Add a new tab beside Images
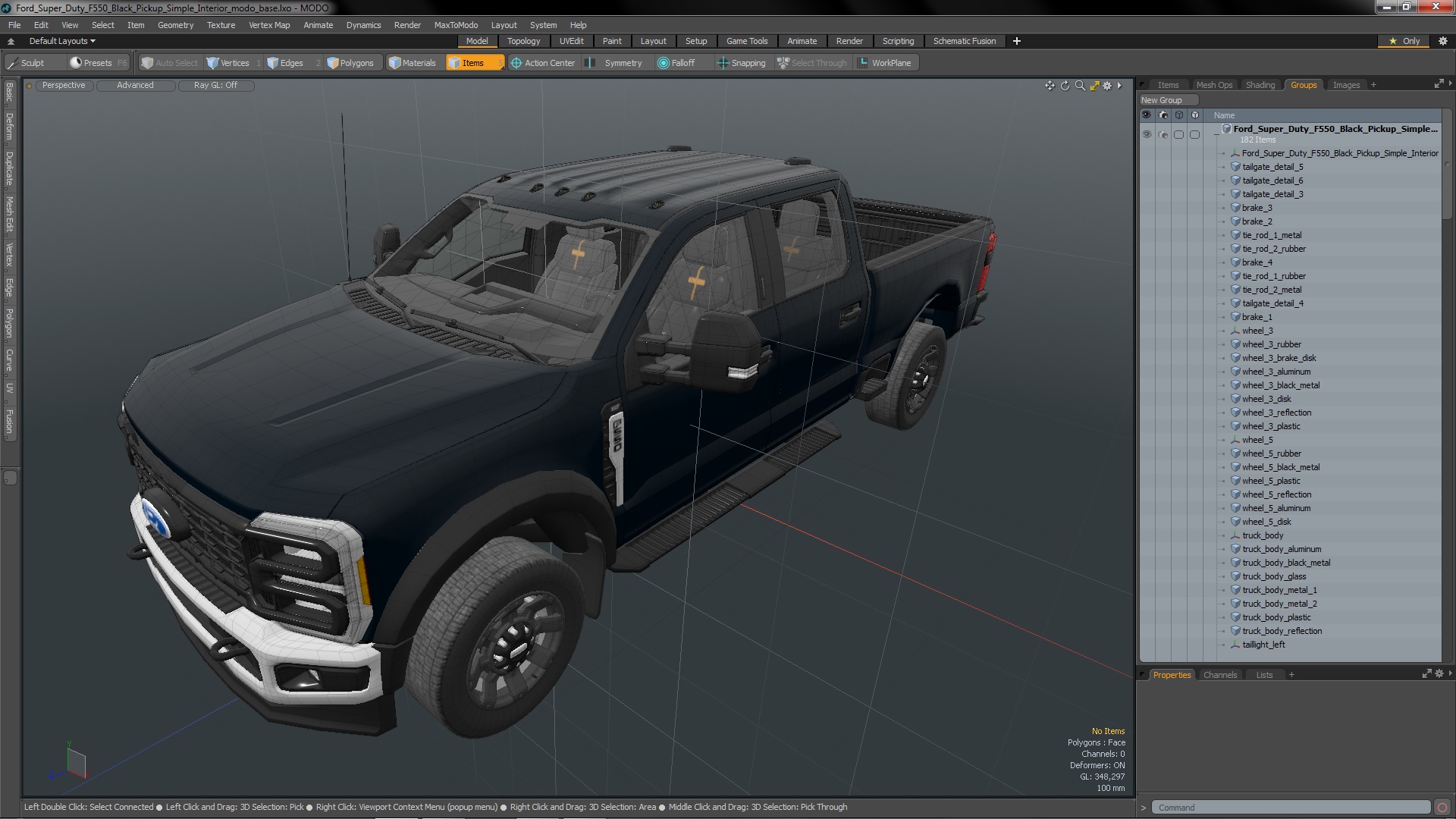Image resolution: width=1456 pixels, height=819 pixels. click(1373, 85)
